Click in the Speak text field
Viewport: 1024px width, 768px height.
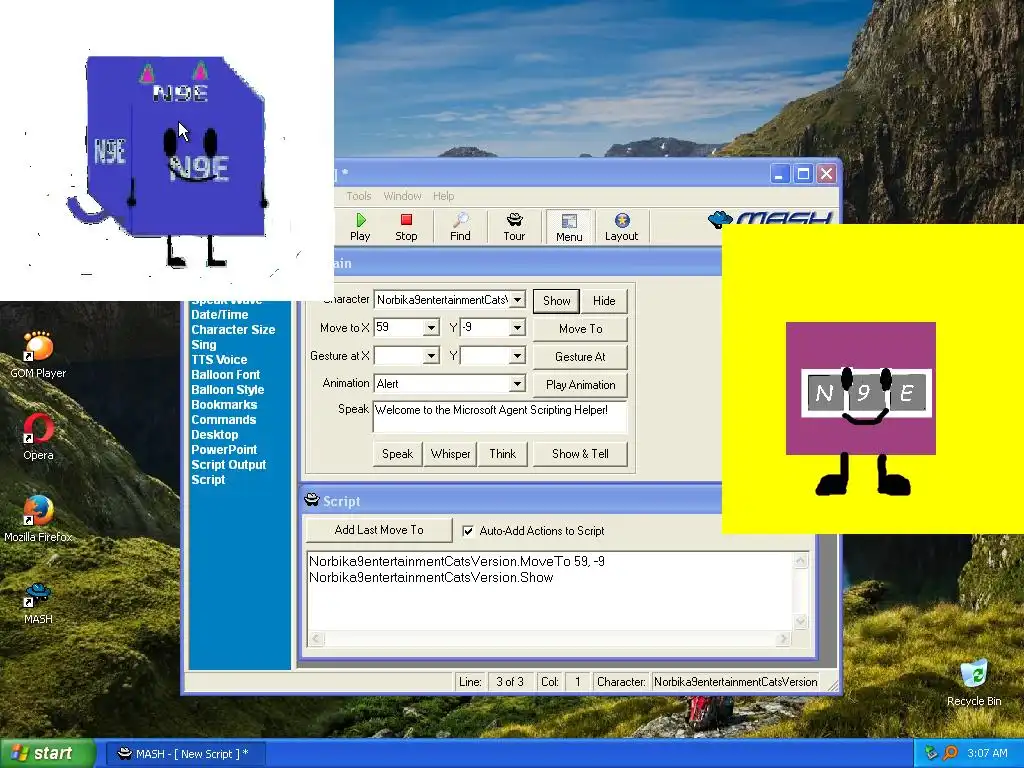coord(500,417)
